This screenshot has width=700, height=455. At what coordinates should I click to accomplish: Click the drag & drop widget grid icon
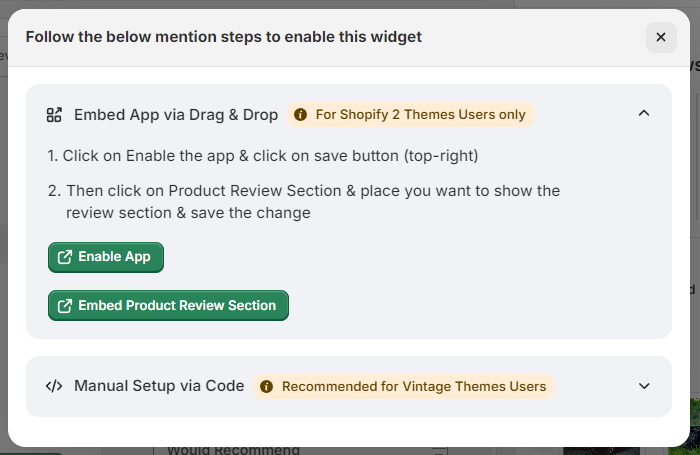point(54,115)
